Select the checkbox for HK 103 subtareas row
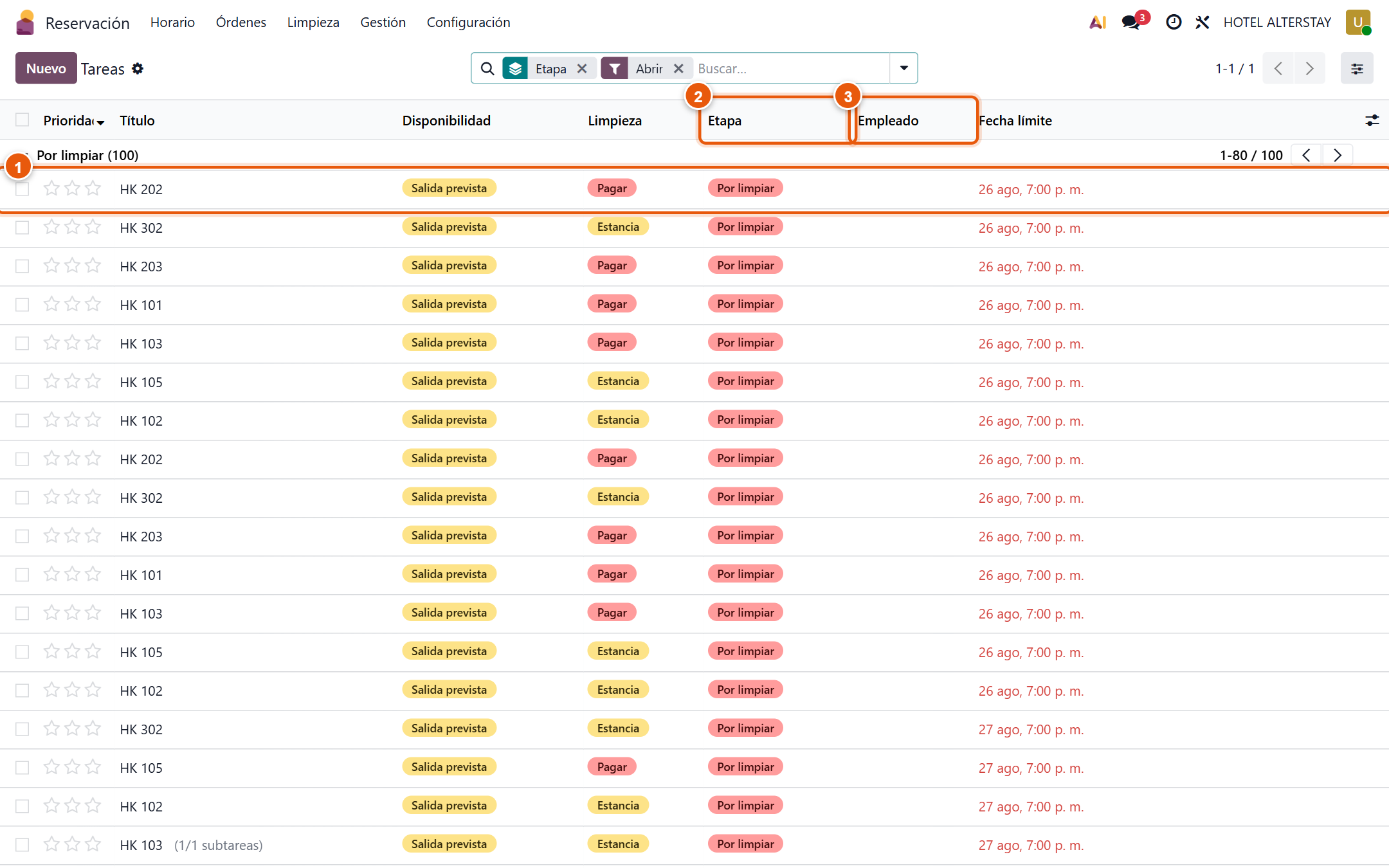Image resolution: width=1389 pixels, height=868 pixels. (23, 845)
